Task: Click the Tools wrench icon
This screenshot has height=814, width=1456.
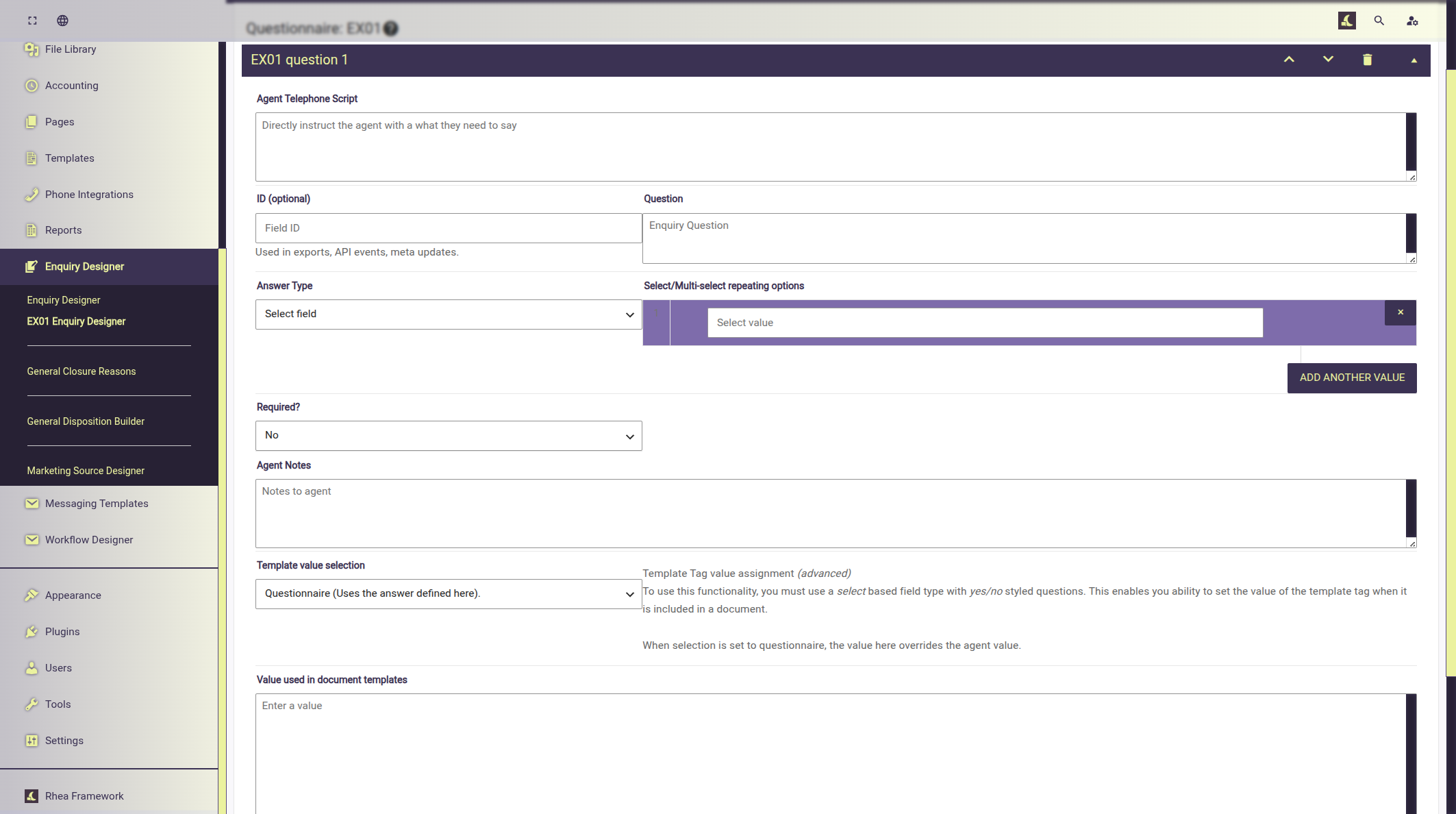Action: (32, 704)
